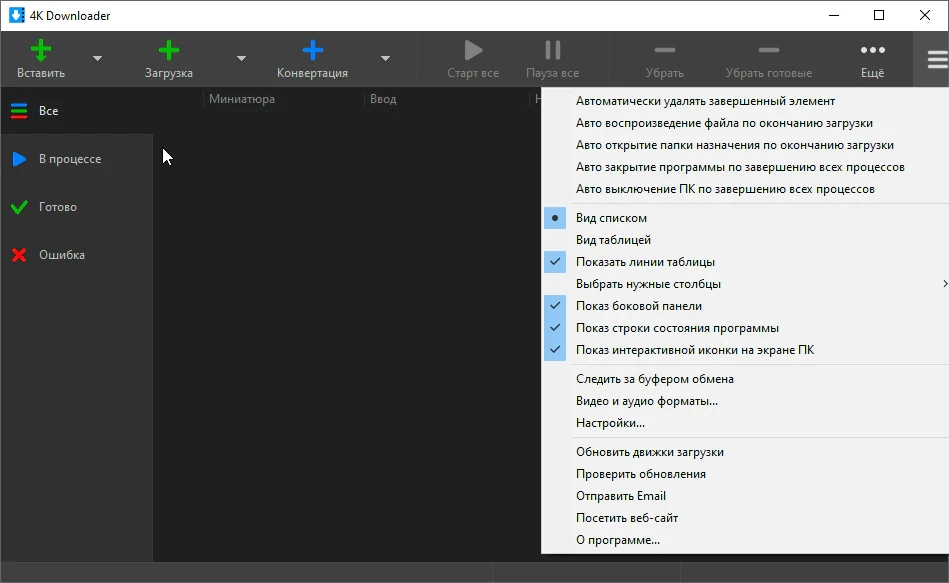Select the В процессе filter in sidebar
Image resolution: width=949 pixels, height=583 pixels.
pos(77,159)
